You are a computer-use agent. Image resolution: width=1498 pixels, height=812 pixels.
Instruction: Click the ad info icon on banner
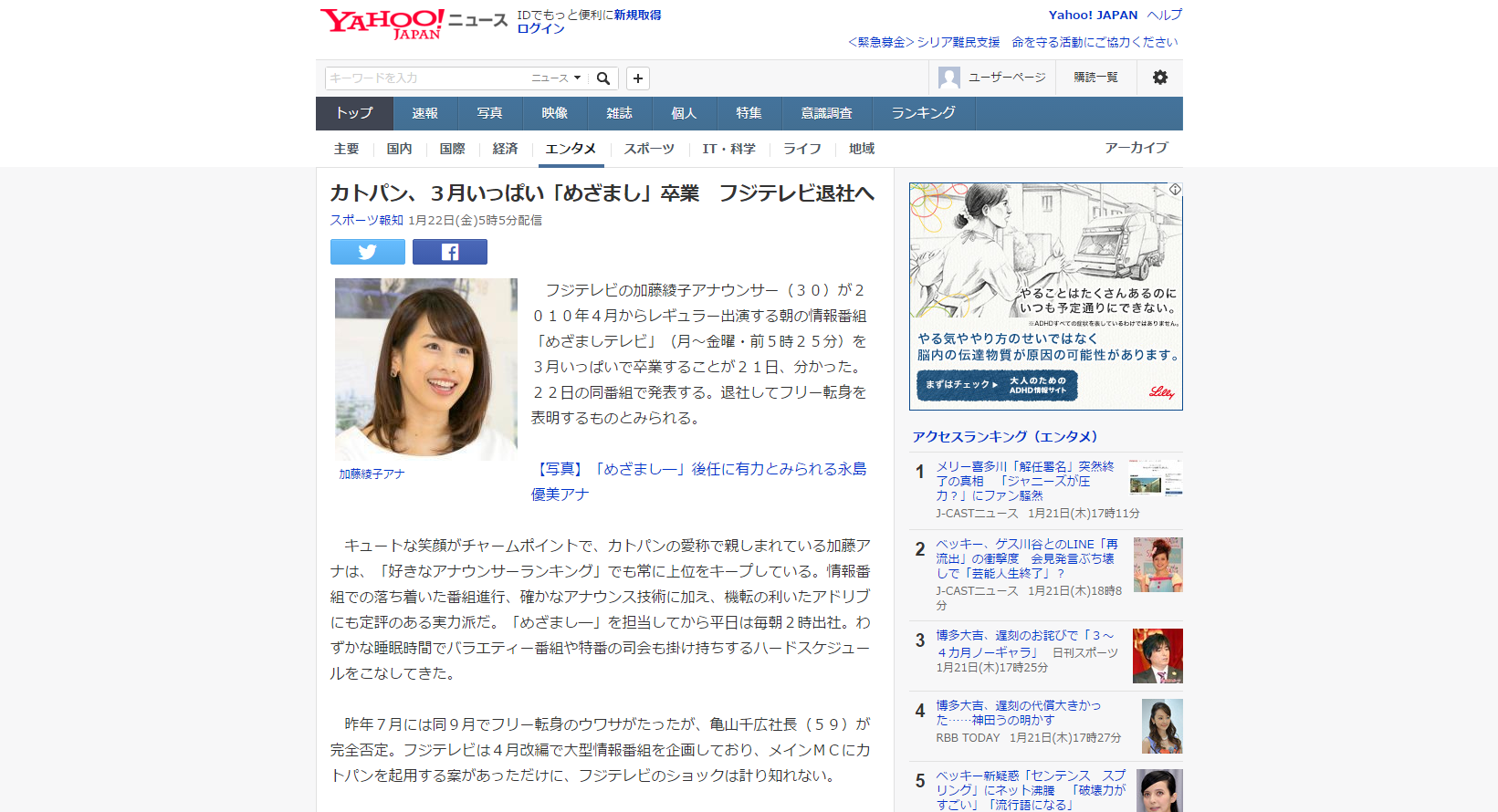[x=1176, y=189]
